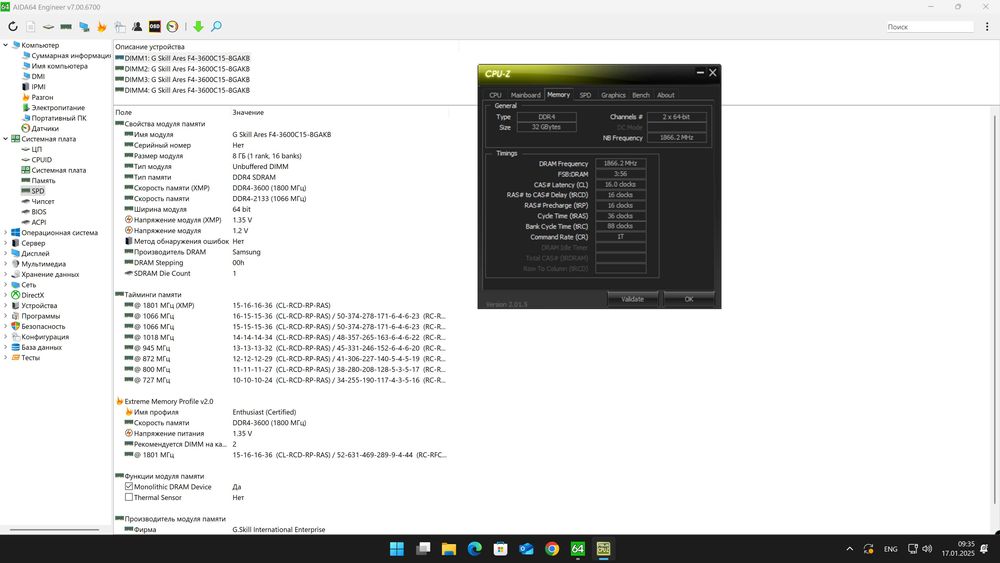Launch Google Chrome from taskbar
Viewport: 1000px width, 563px height.
click(x=552, y=549)
